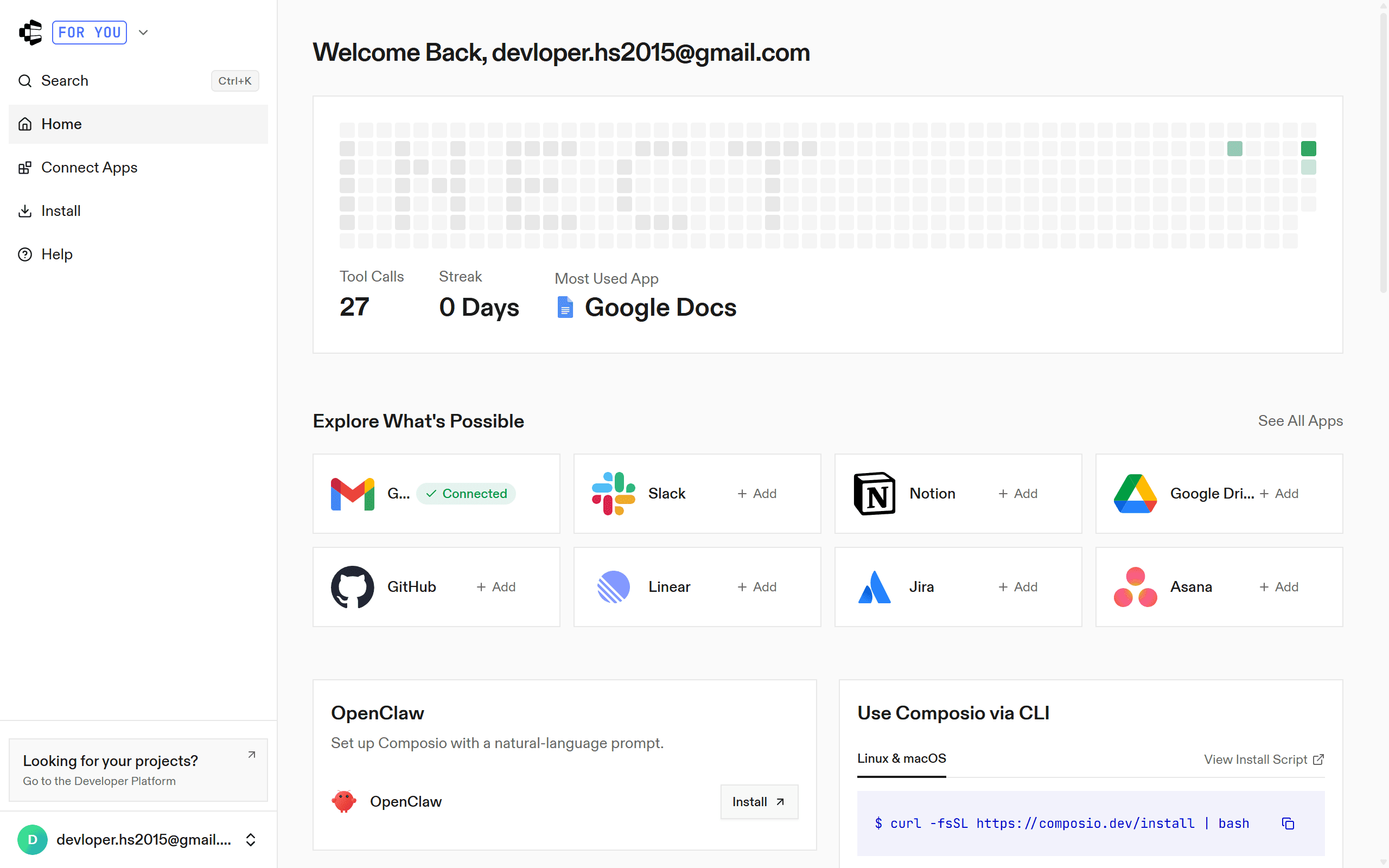Select the Linux & macOS tab

coord(901,758)
